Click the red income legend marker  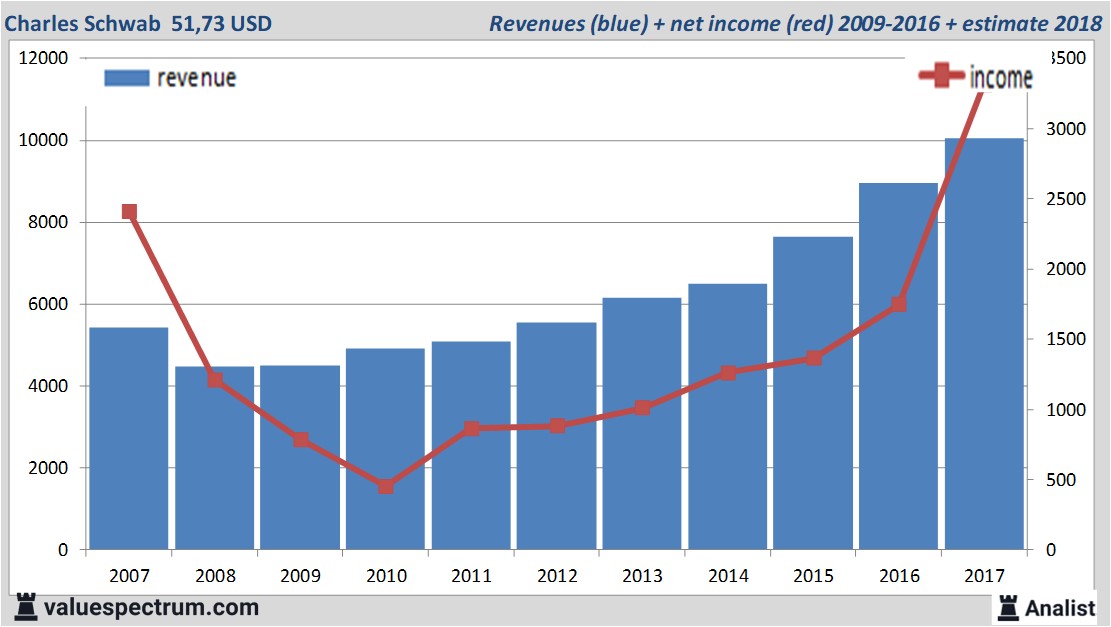[x=941, y=75]
